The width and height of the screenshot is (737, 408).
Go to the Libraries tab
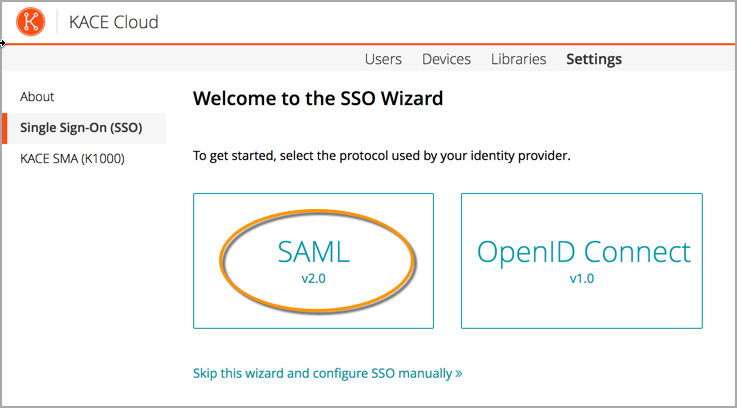tap(518, 59)
